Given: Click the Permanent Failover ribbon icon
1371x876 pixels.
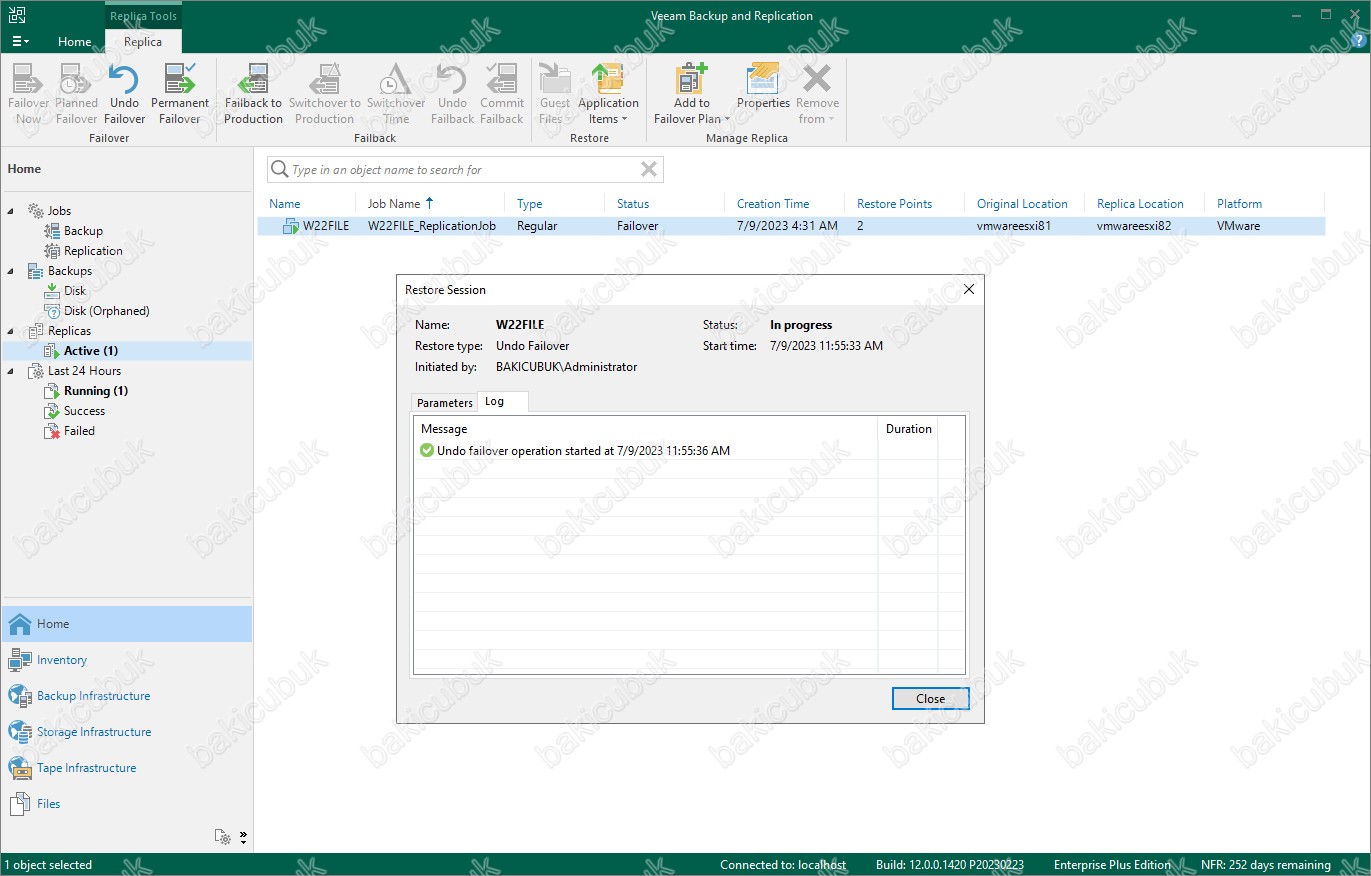Looking at the screenshot, I should 180,95.
